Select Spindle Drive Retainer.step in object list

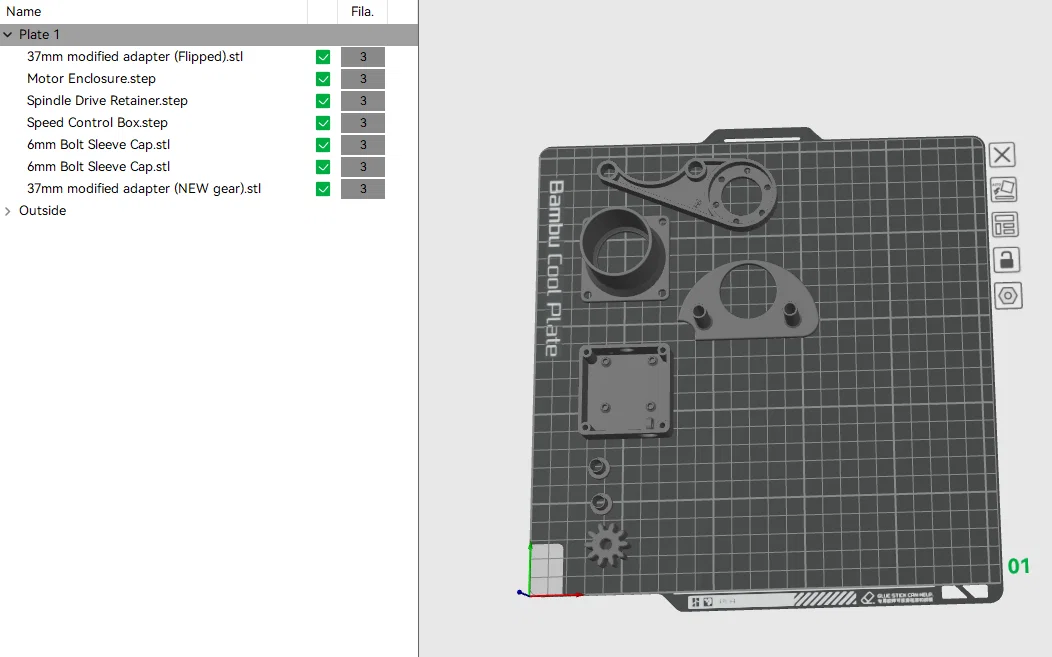tap(107, 101)
